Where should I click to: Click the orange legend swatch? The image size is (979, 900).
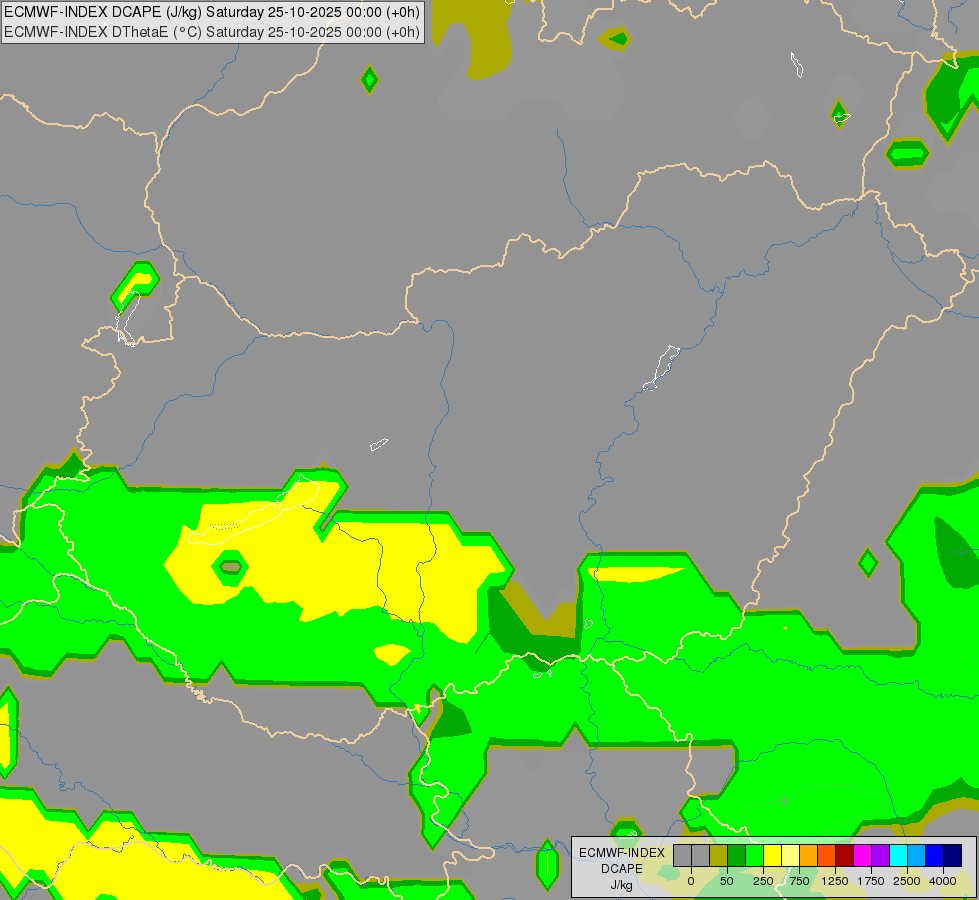pos(809,855)
